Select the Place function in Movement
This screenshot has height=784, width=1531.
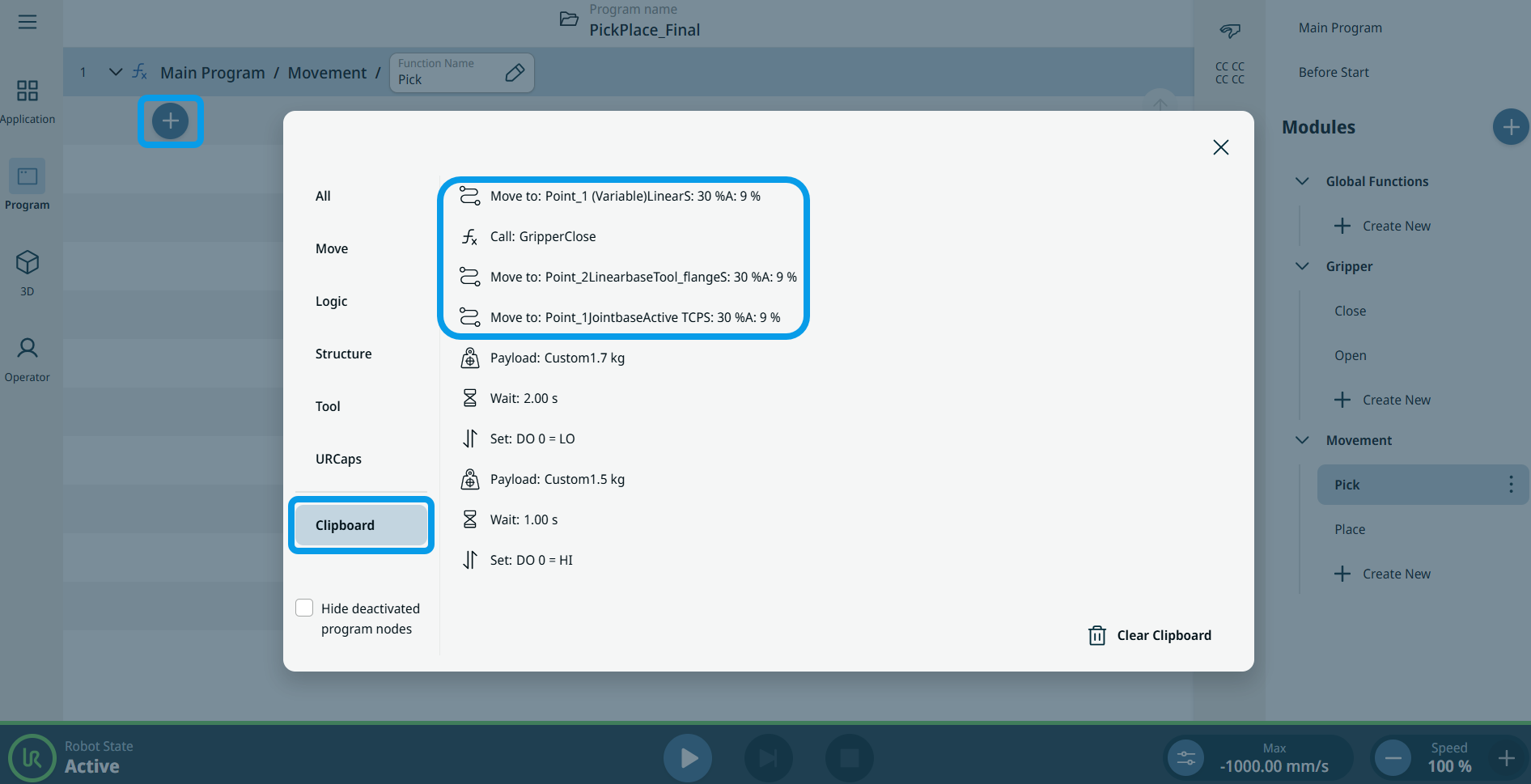pyautogui.click(x=1350, y=529)
